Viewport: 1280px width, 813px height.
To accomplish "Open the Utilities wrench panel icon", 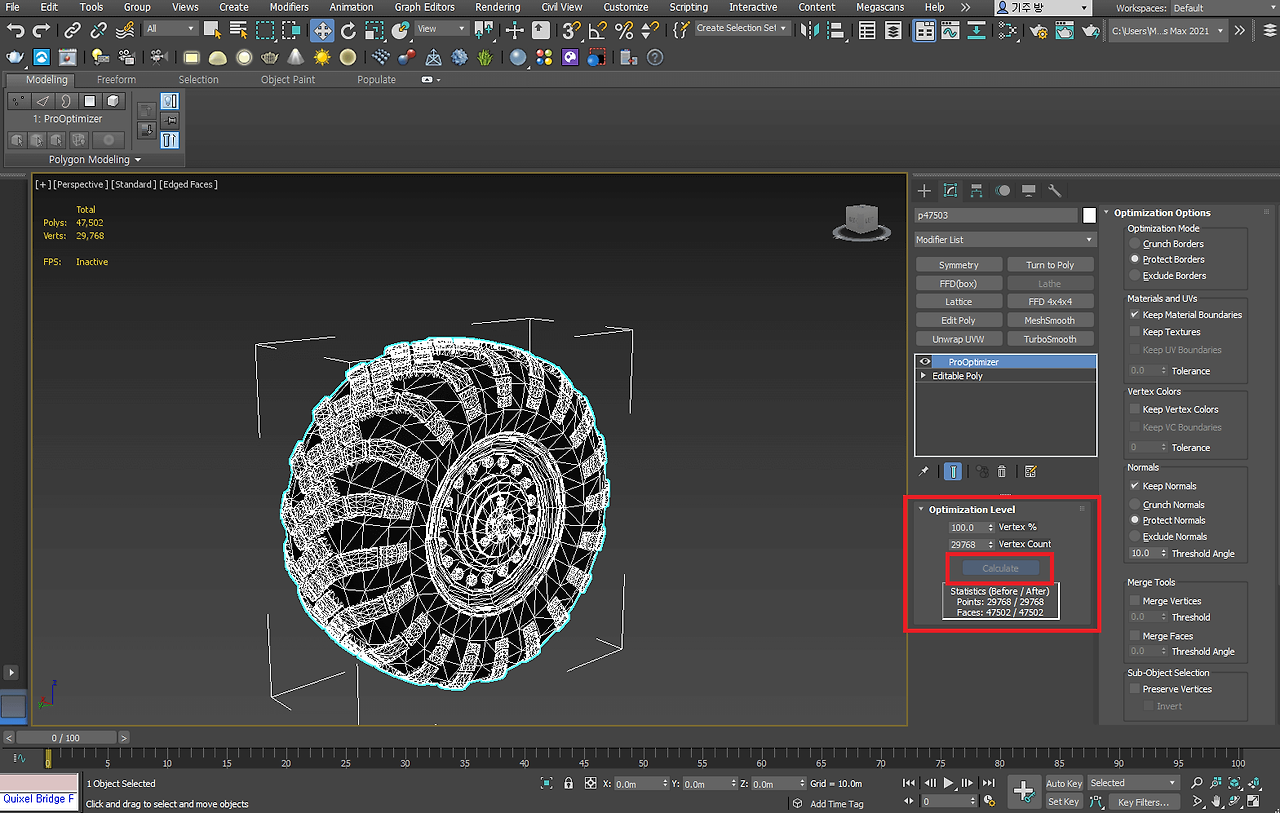I will (1054, 191).
